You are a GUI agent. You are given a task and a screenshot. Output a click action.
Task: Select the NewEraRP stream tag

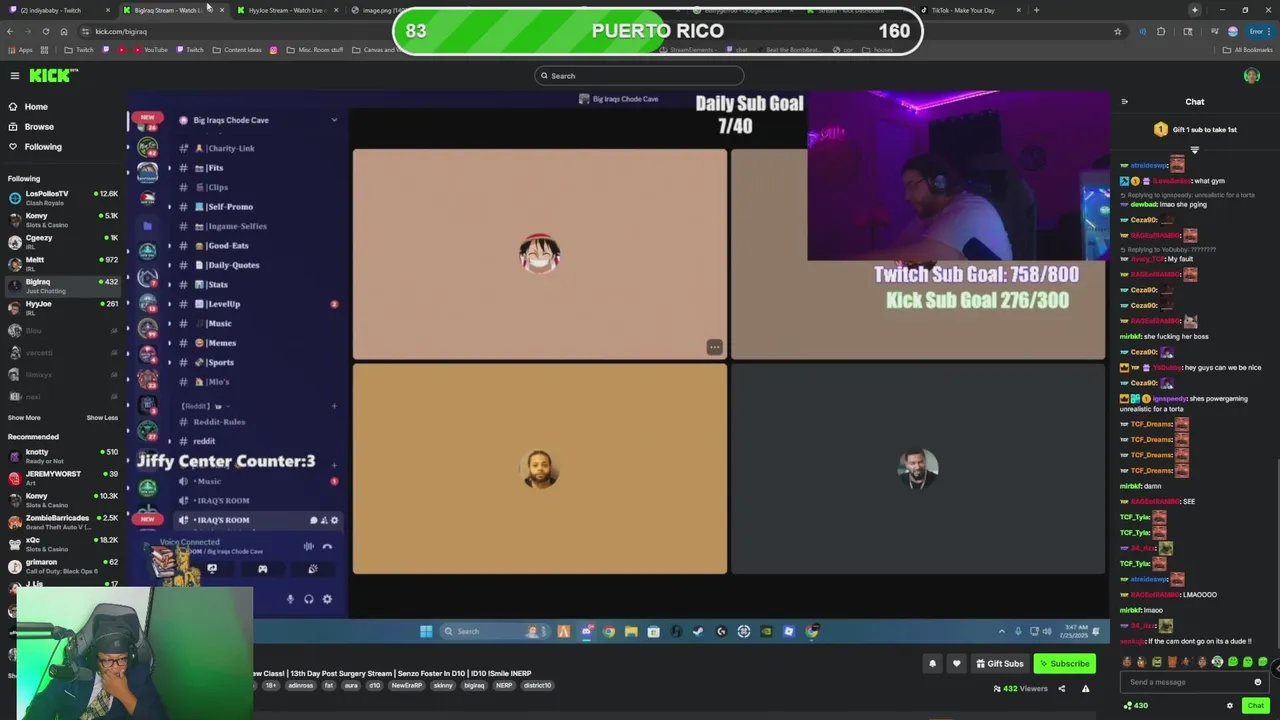(x=406, y=686)
